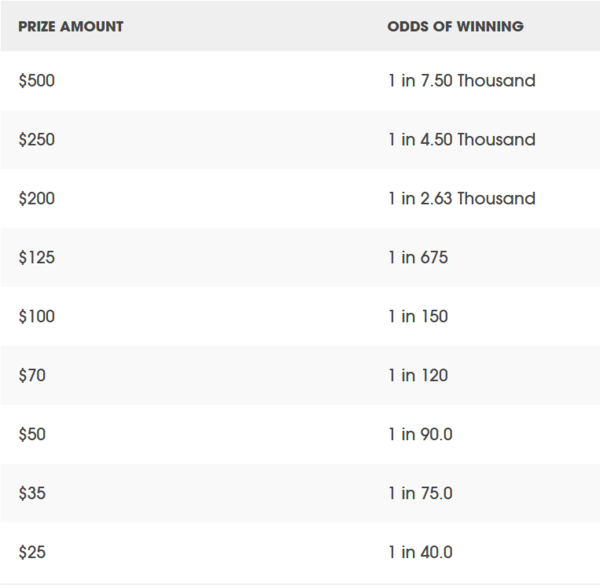Image resolution: width=600 pixels, height=588 pixels.
Task: Click the 1 in 90.0 odds value
Action: click(421, 435)
